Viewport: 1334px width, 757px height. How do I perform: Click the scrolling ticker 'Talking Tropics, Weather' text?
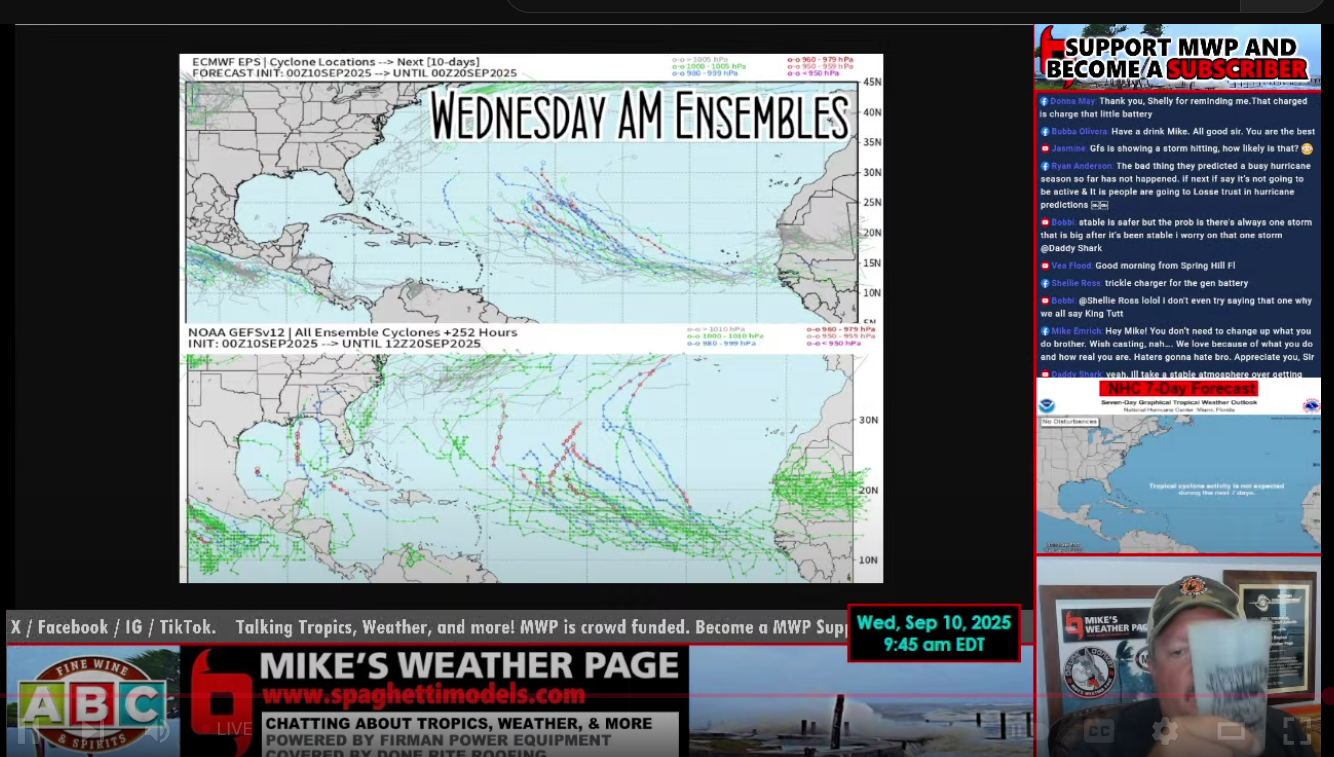coord(375,627)
